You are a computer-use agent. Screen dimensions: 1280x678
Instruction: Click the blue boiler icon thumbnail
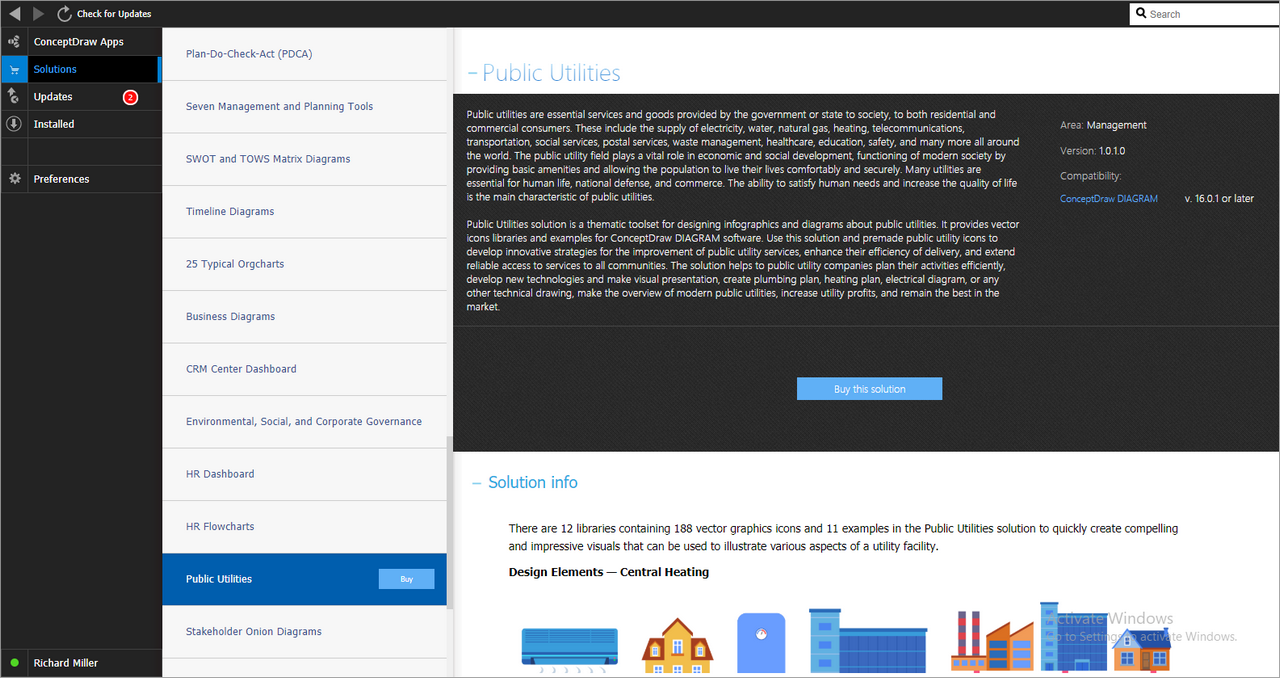point(761,642)
